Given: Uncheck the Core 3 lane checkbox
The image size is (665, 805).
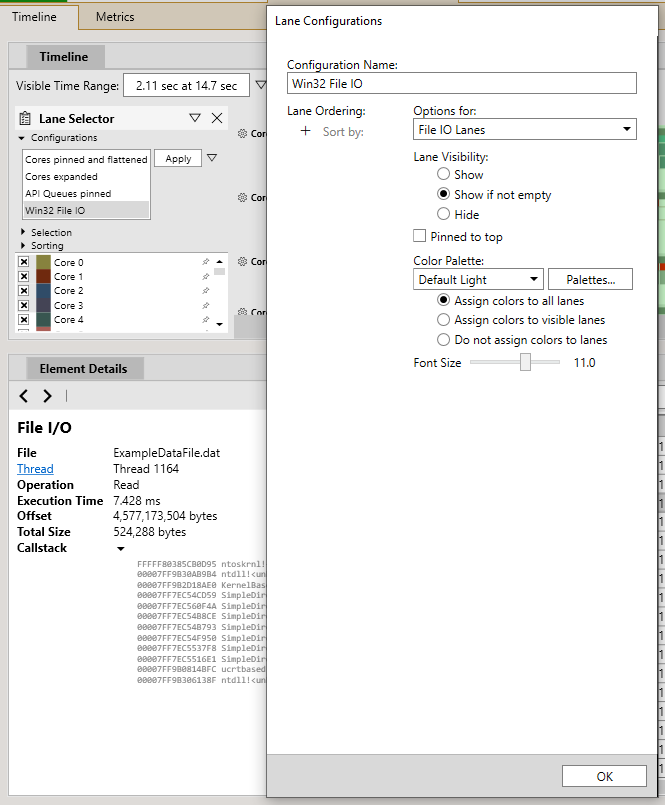Looking at the screenshot, I should 24,305.
